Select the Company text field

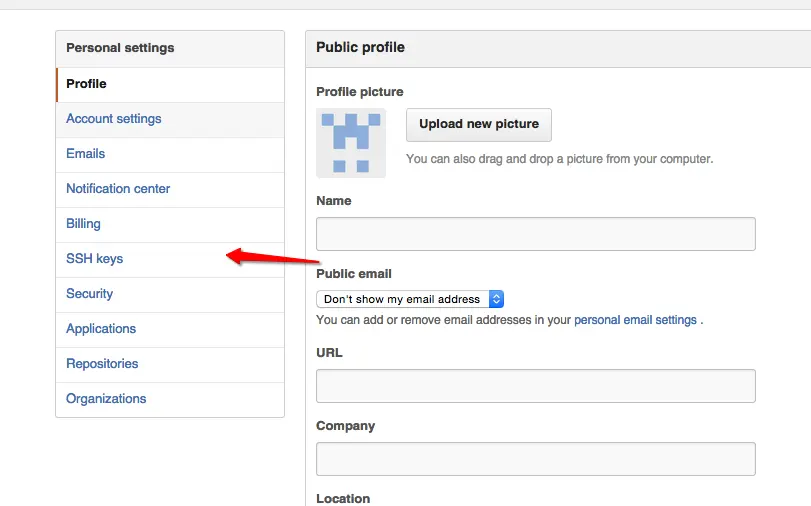click(535, 459)
